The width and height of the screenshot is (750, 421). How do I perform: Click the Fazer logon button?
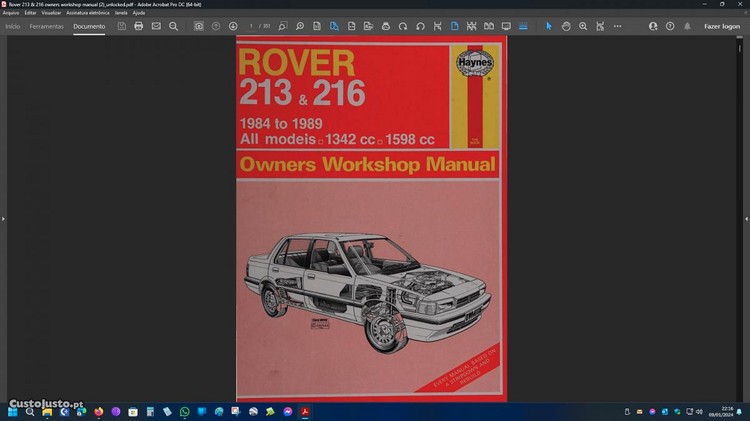[x=721, y=26]
